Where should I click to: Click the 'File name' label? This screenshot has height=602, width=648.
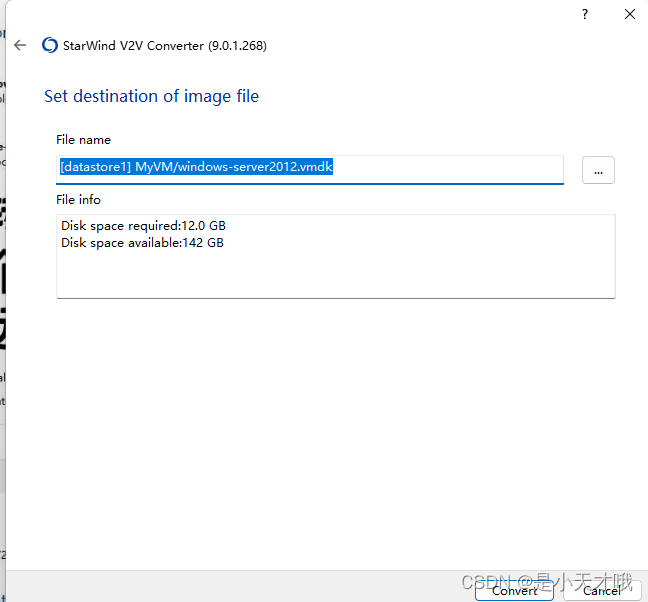(83, 140)
